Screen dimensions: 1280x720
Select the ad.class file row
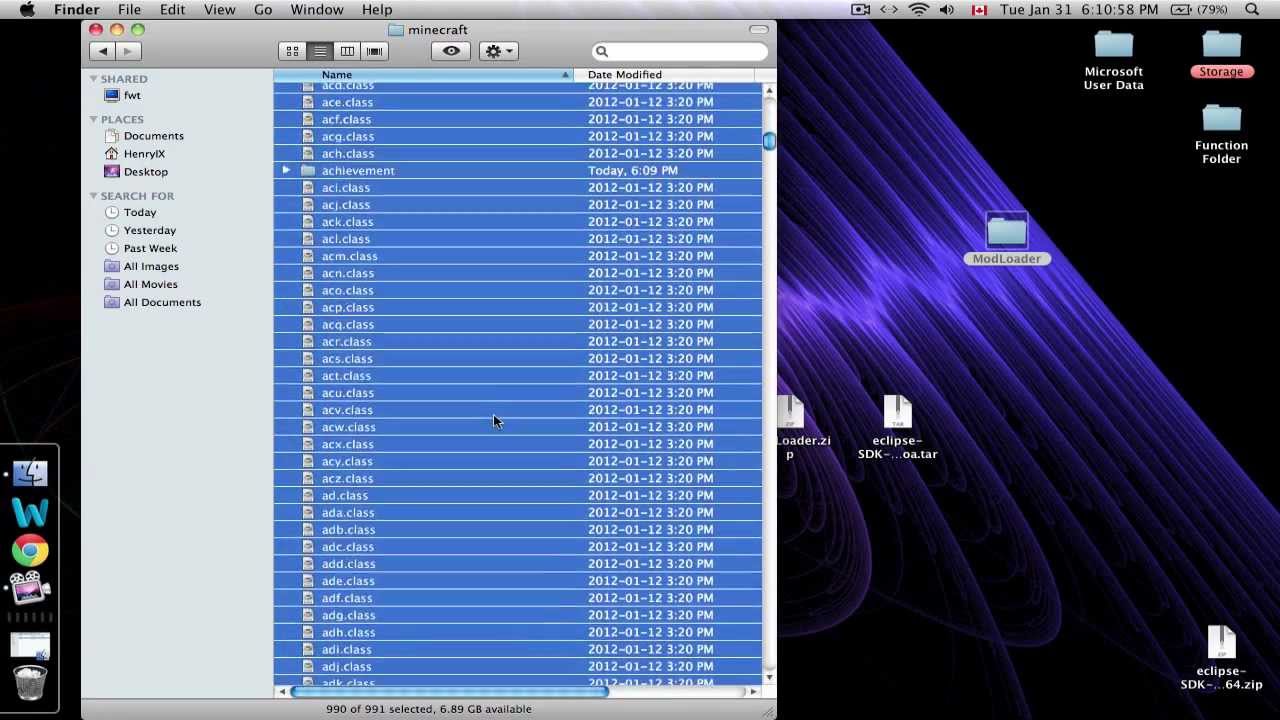518,495
